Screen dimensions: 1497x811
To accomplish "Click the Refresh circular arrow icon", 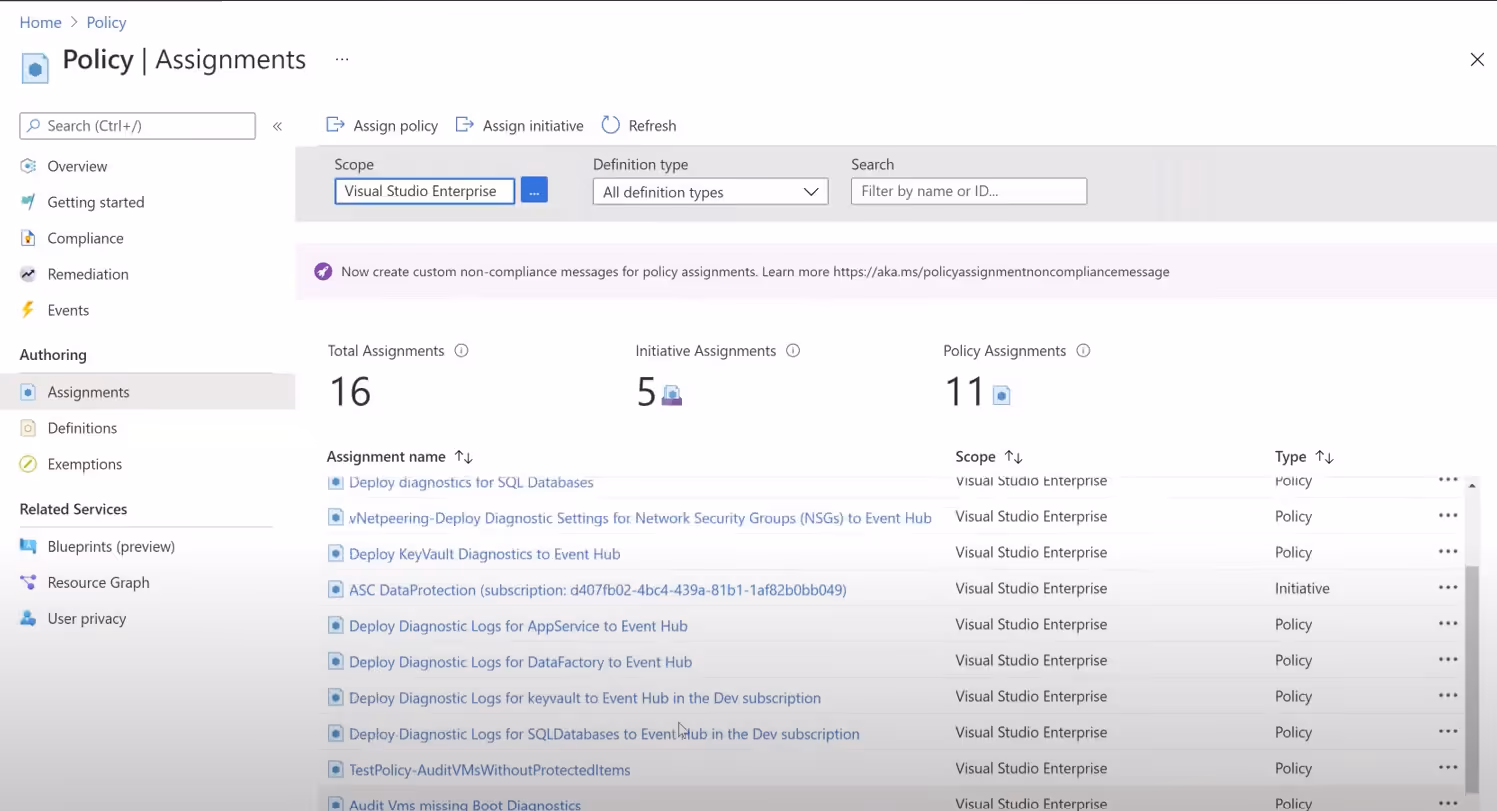I will [611, 125].
